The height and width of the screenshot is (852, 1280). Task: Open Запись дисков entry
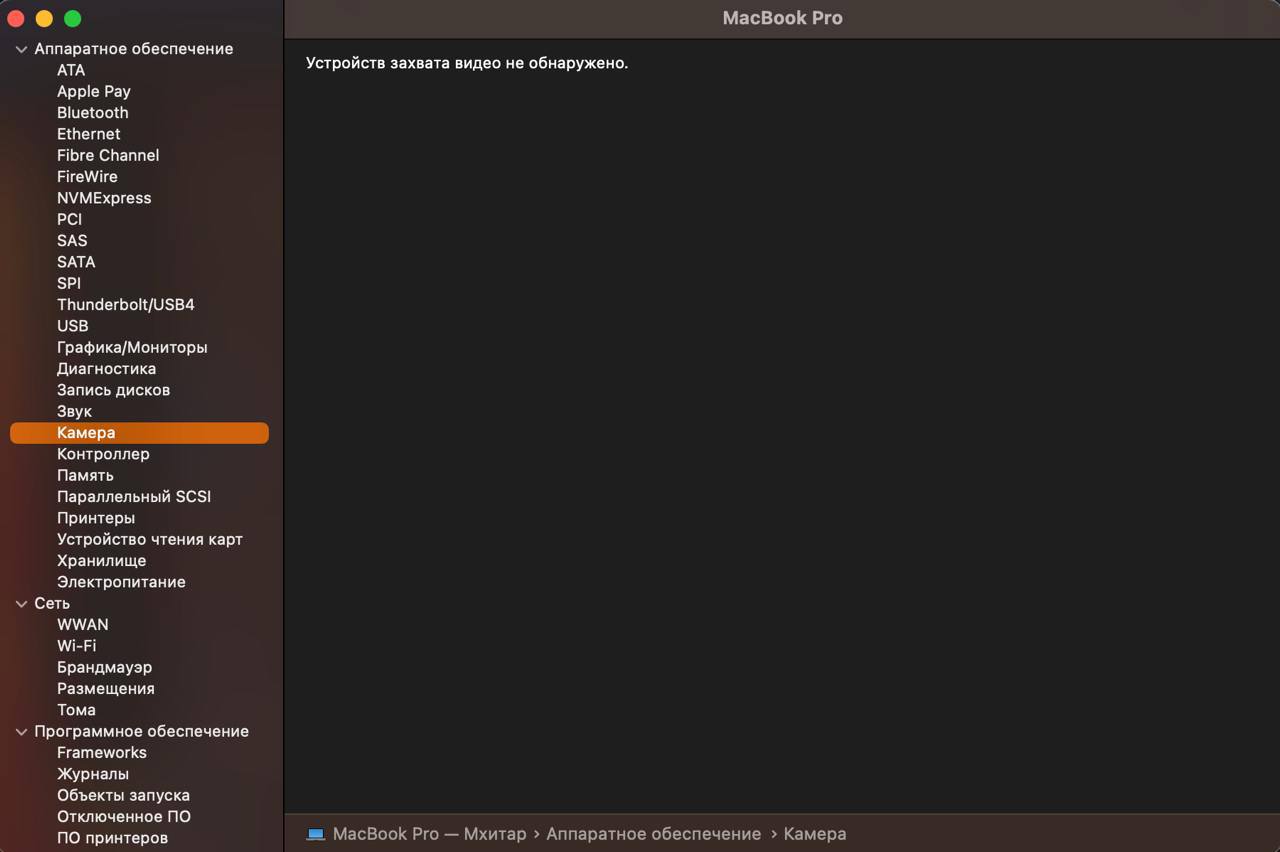113,390
